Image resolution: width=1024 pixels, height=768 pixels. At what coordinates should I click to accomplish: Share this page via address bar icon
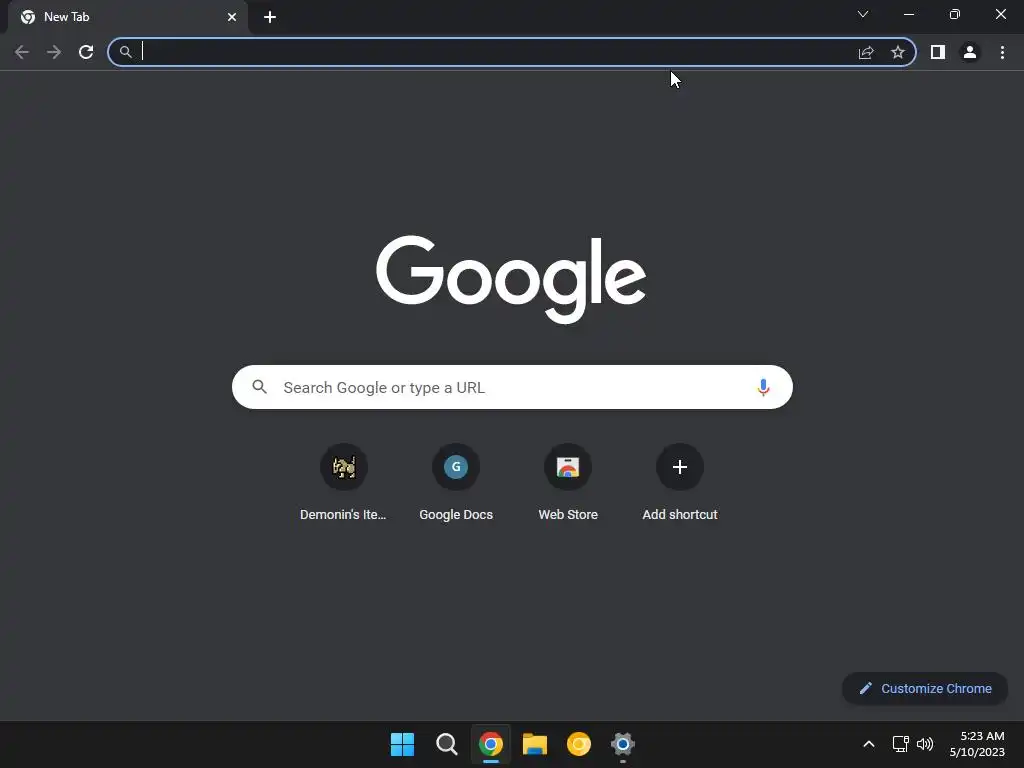coord(866,52)
